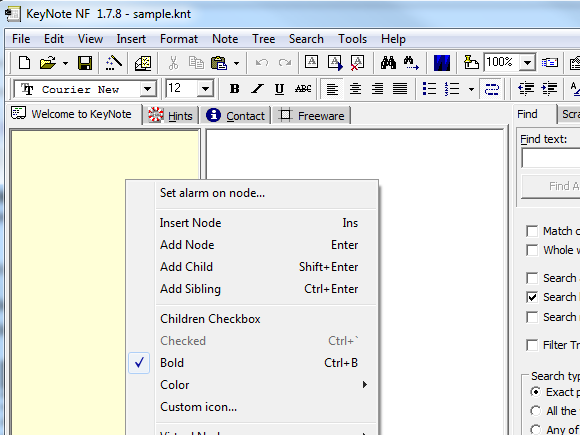This screenshot has width=580, height=435.
Task: Click the binoculars Find icon
Action: [388, 63]
